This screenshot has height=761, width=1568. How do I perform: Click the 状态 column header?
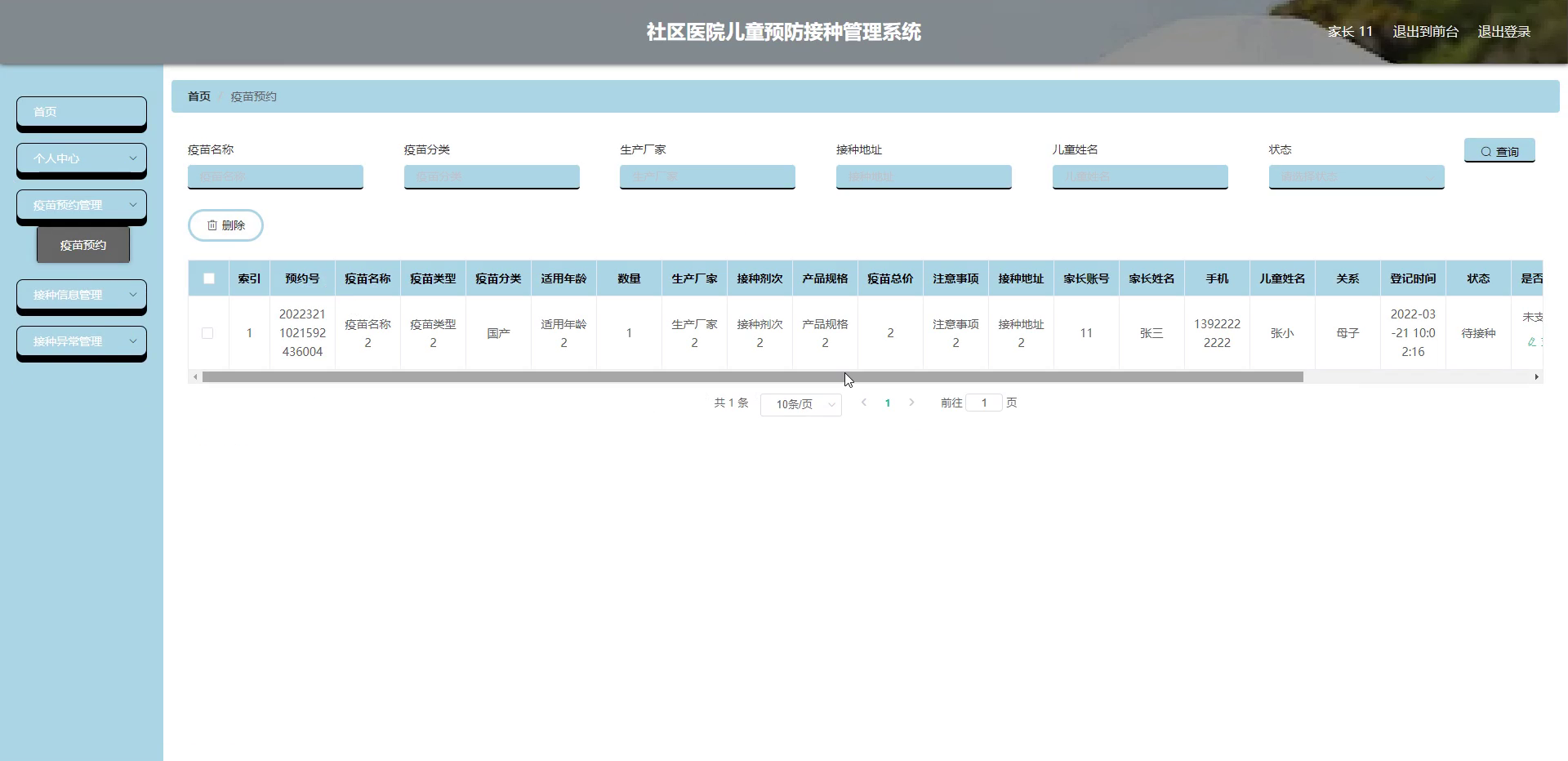[1478, 278]
